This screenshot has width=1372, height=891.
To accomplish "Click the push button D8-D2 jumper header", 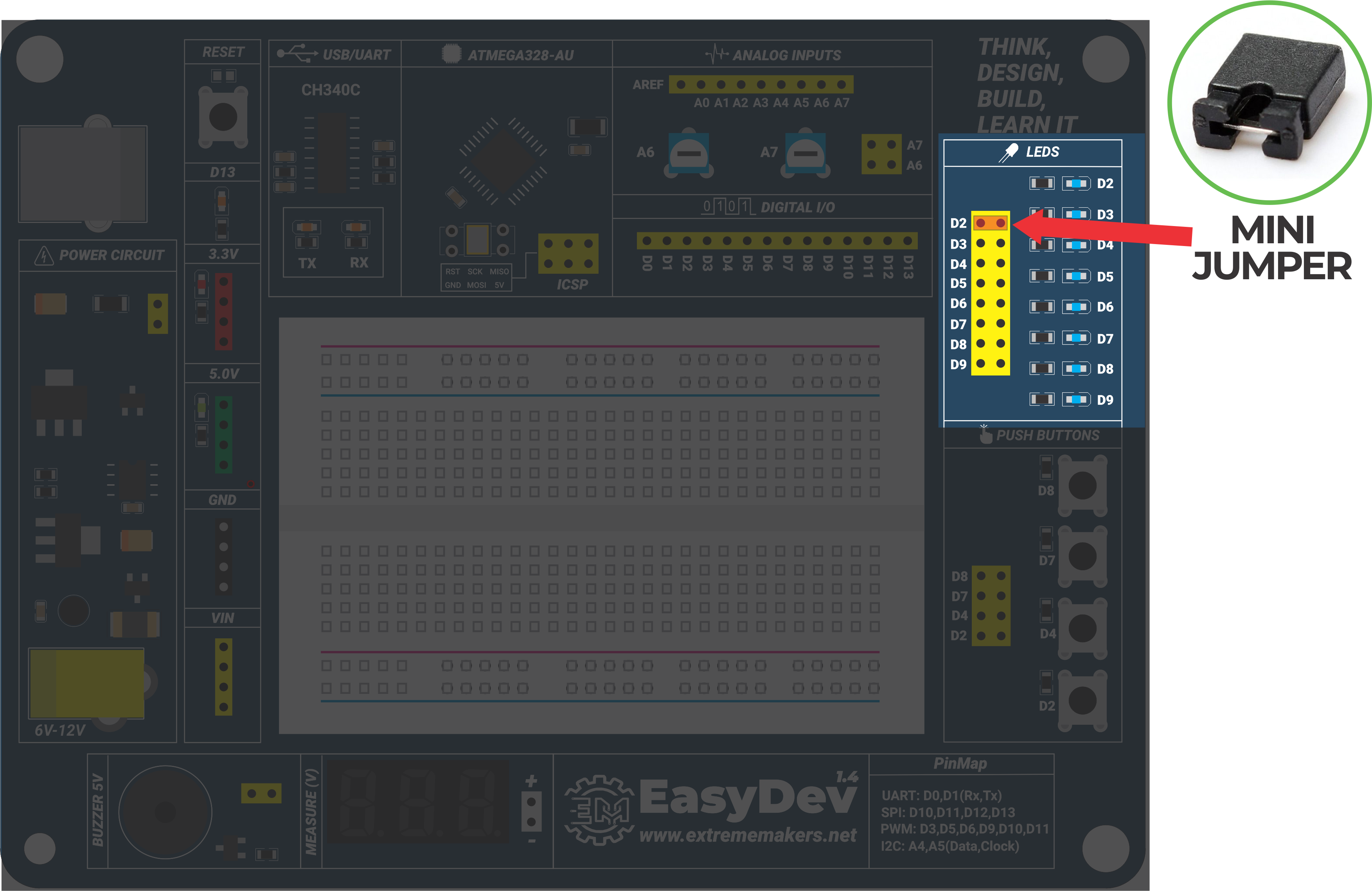I will coord(991,606).
